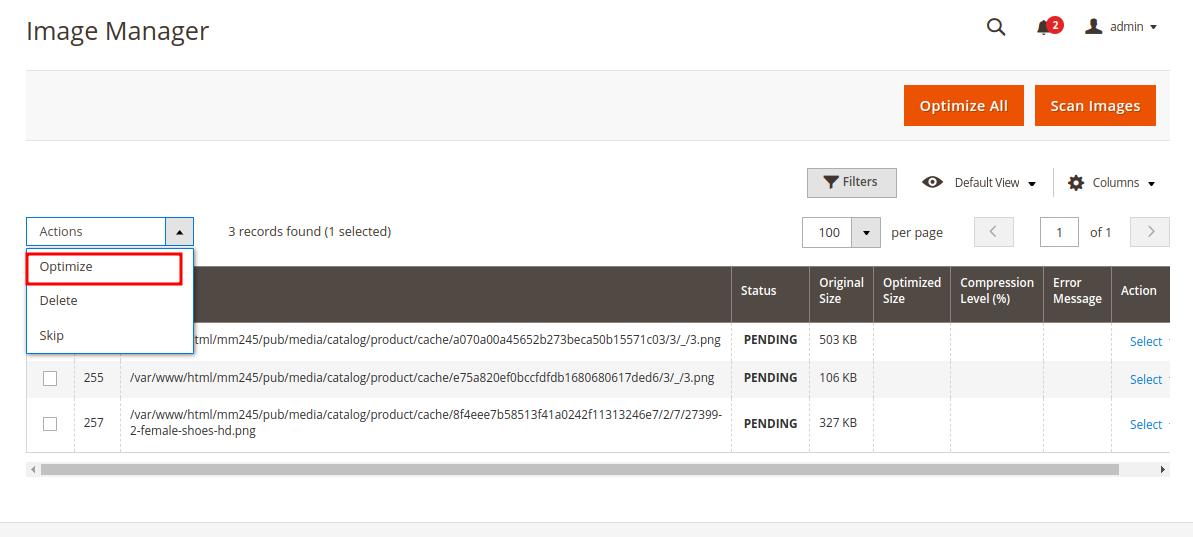1193x537 pixels.
Task: Click the Optimize All button
Action: click(x=963, y=106)
